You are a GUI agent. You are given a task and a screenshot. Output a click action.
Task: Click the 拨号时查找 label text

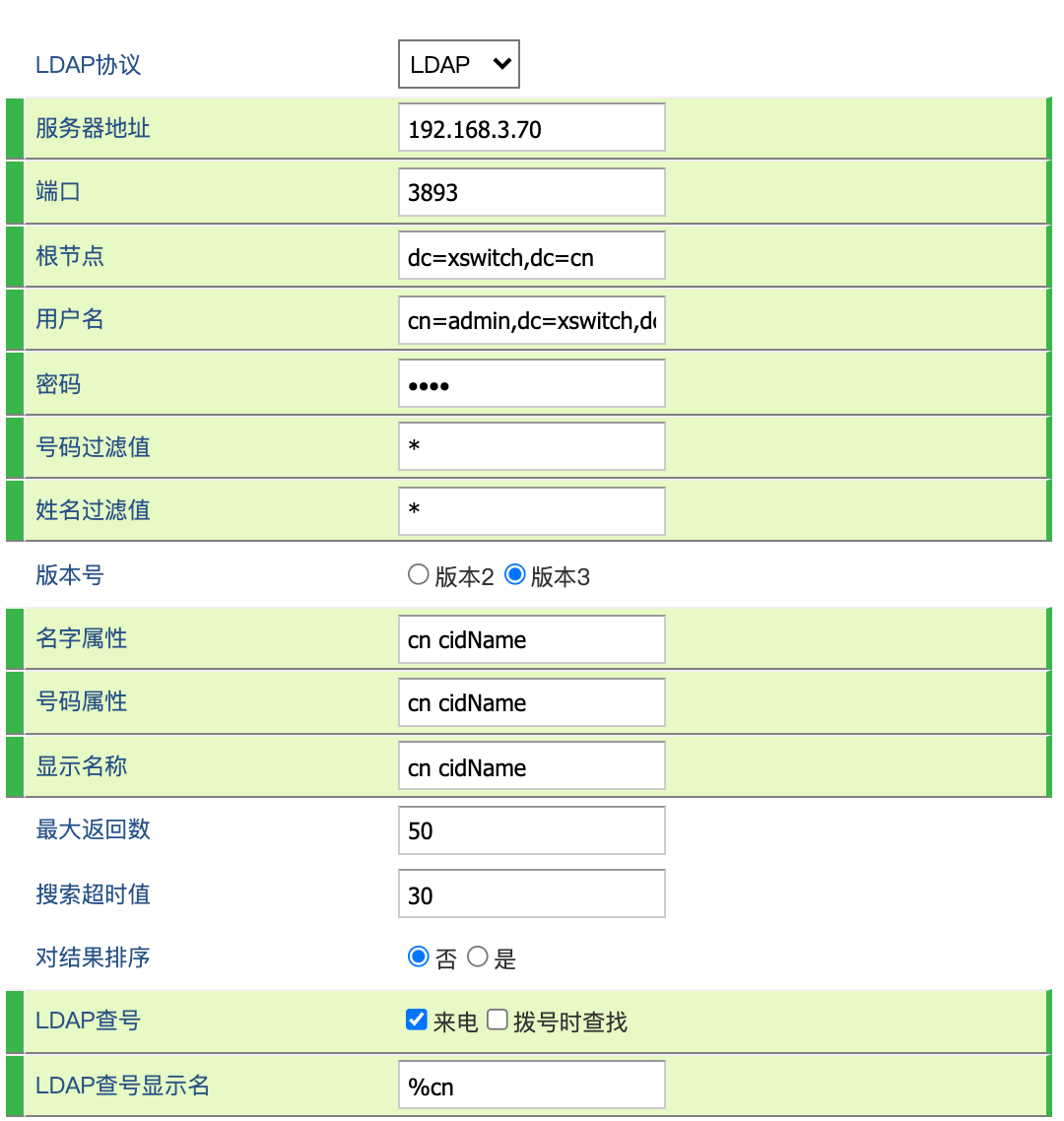(569, 1022)
